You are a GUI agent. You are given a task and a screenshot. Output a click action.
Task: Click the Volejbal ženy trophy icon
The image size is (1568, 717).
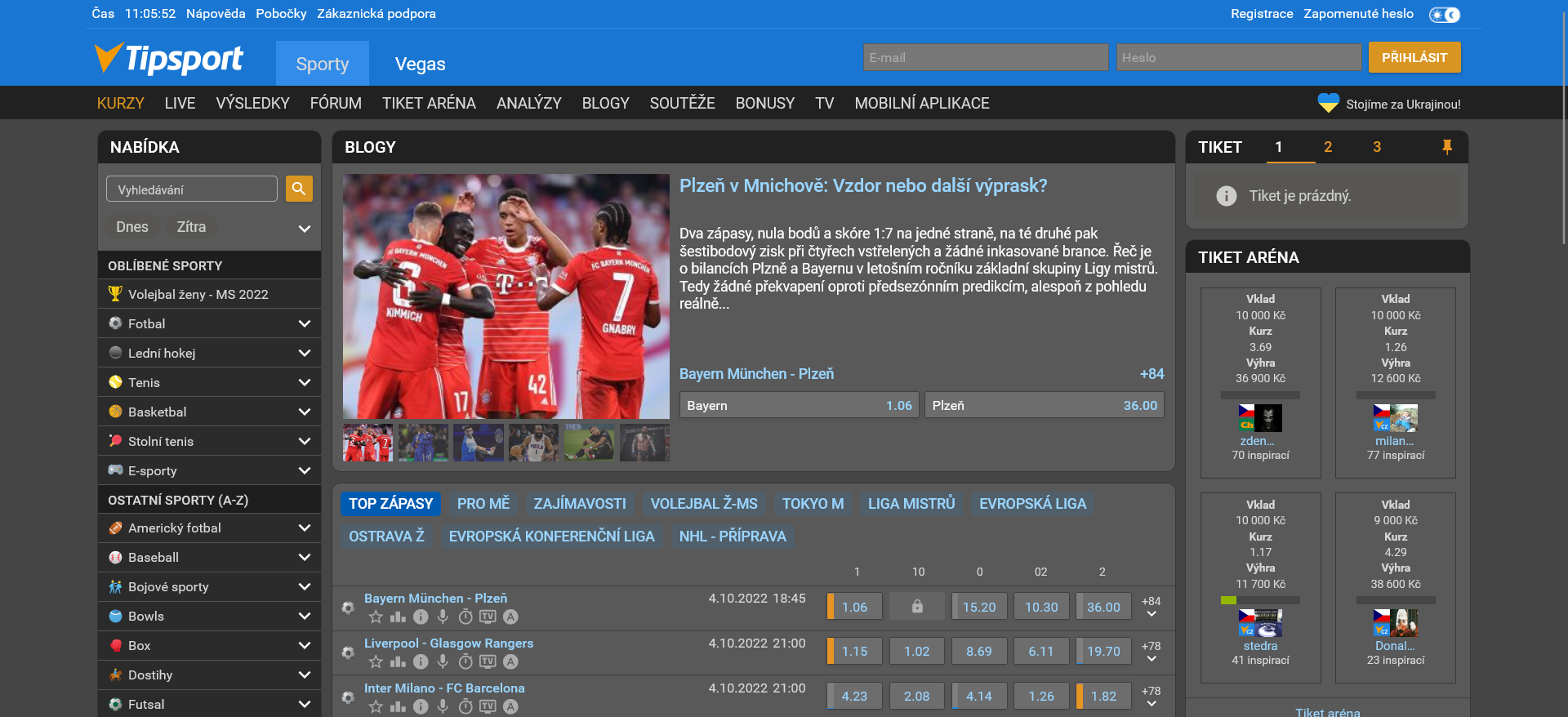115,294
